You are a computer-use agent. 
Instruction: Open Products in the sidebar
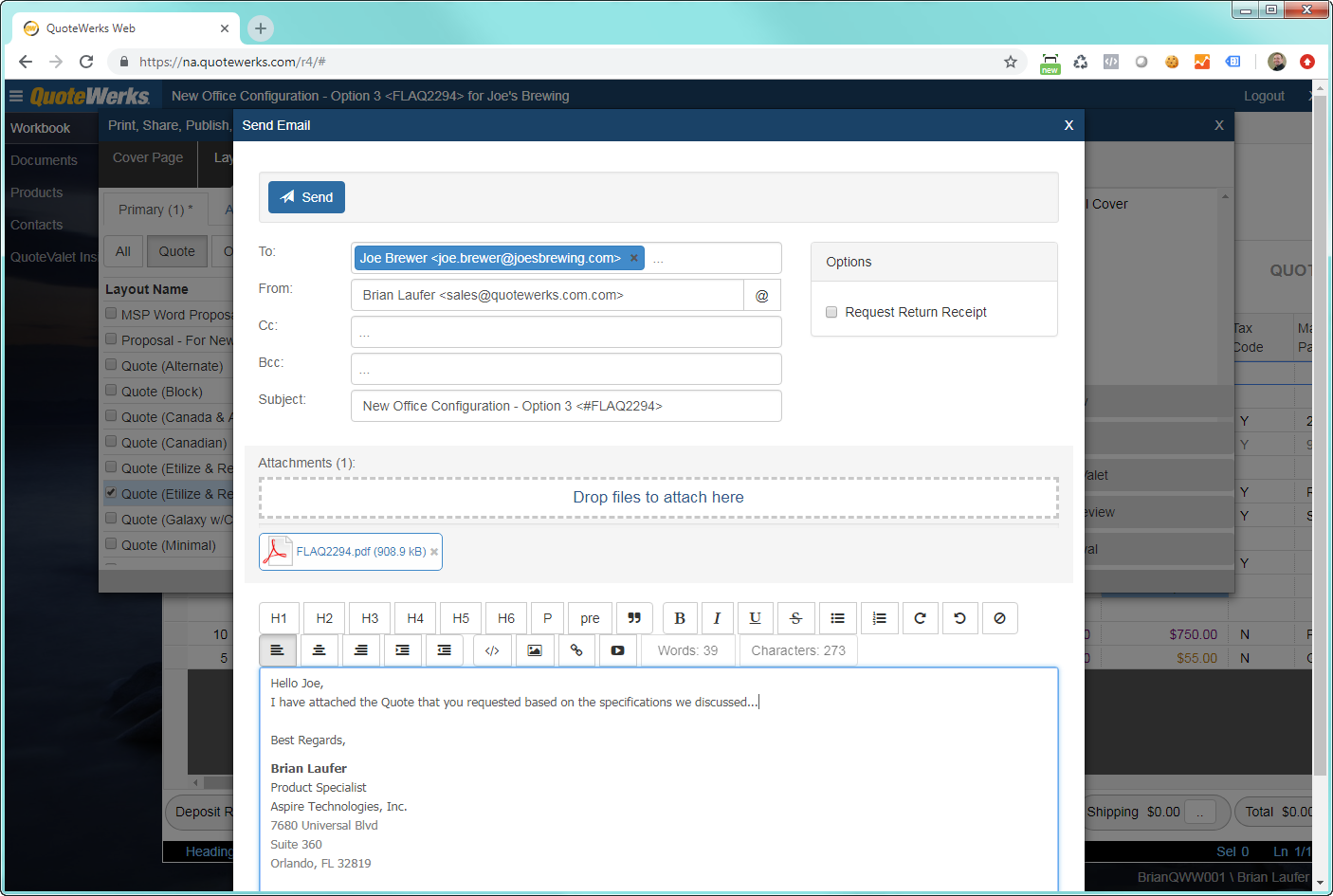(x=37, y=192)
